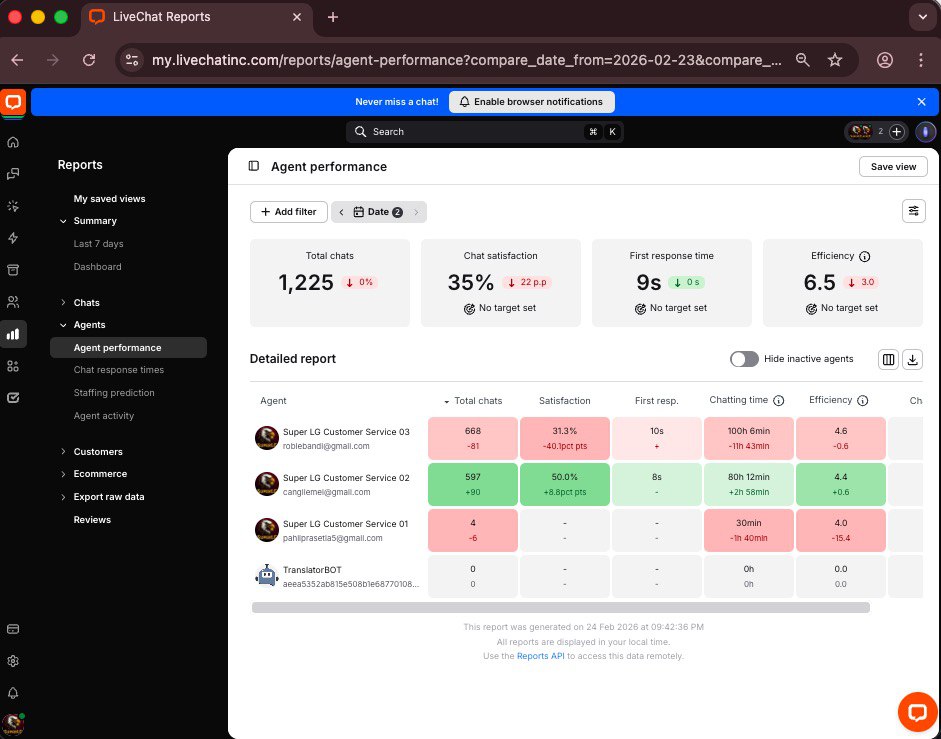Click the plus button beside the team avatars

(x=897, y=132)
